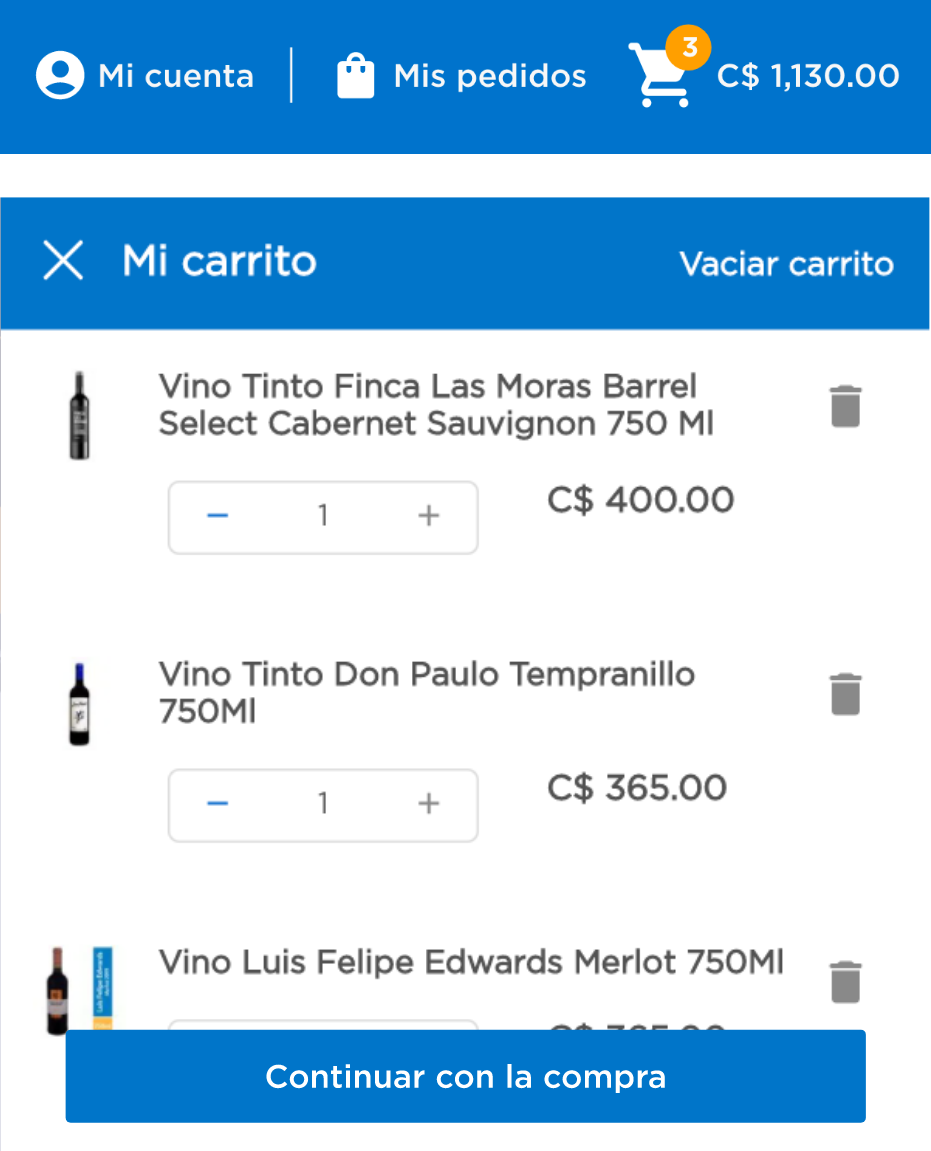
Task: Decrease the Don Paulo Tempranillo quantity
Action: coord(218,804)
